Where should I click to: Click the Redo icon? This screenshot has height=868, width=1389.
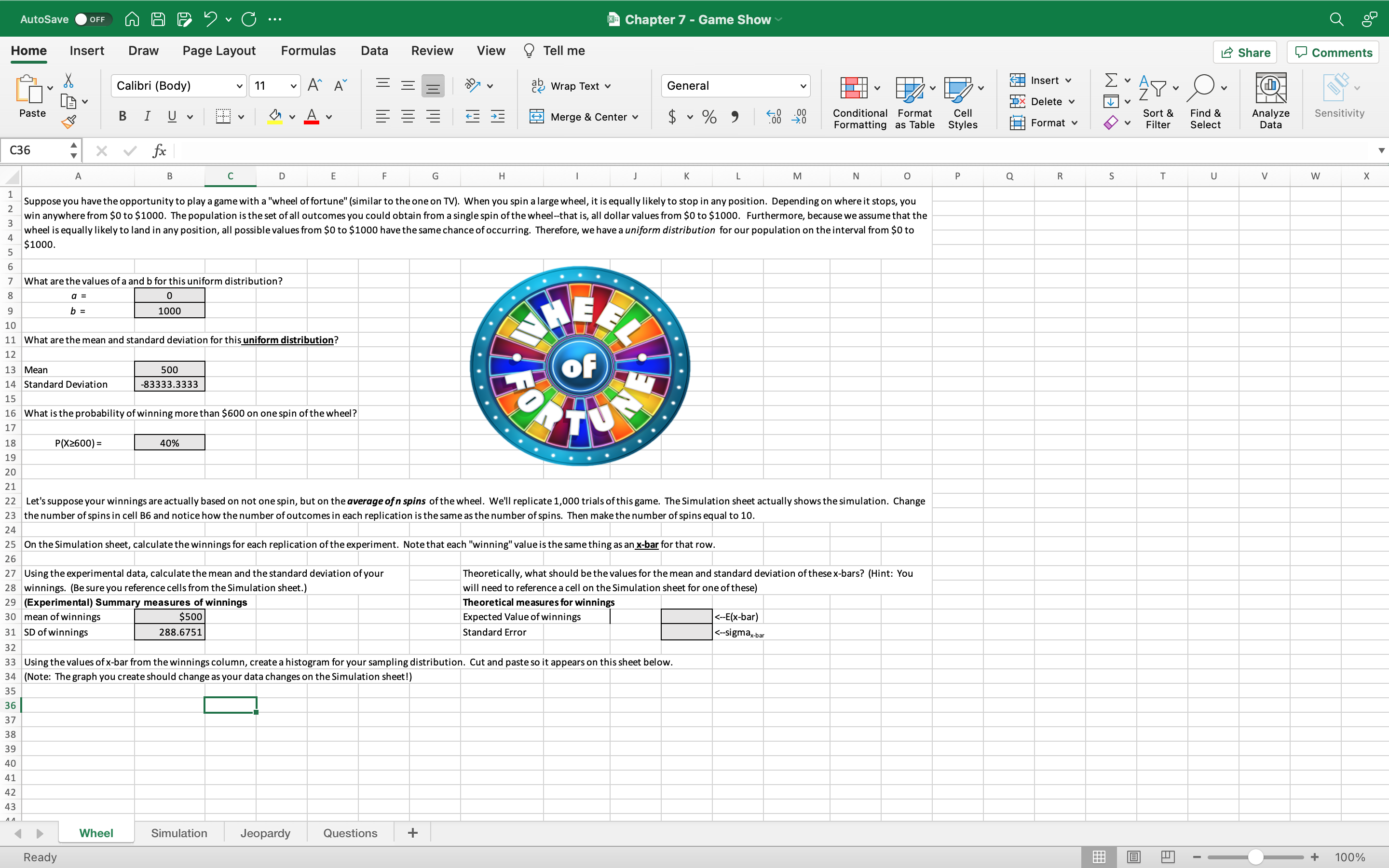click(249, 19)
